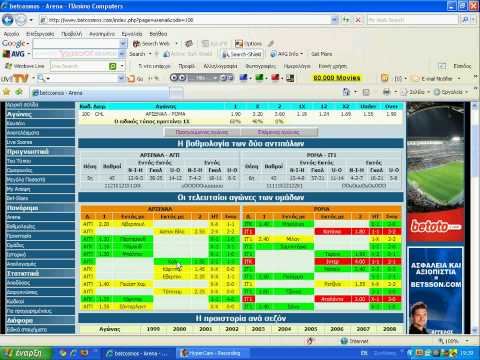The height and width of the screenshot is (360, 480).
Task: Click the Add to Favorites icon
Action: (19, 92)
